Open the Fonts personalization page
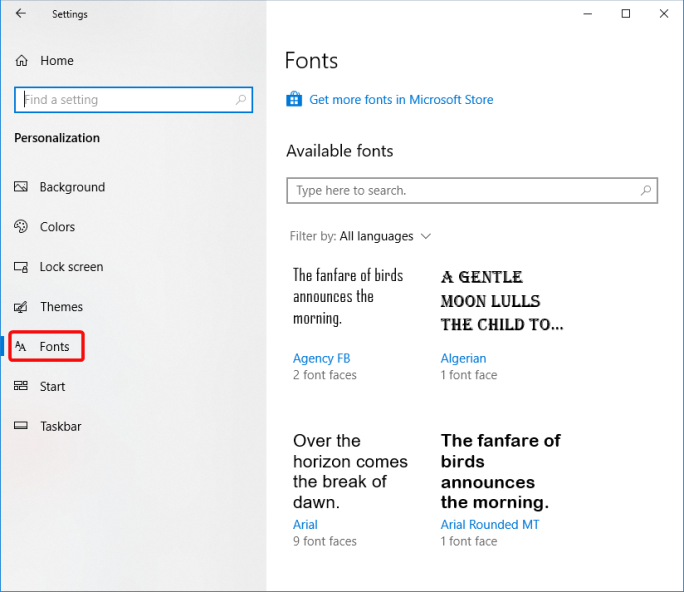This screenshot has height=592, width=684. tap(54, 347)
